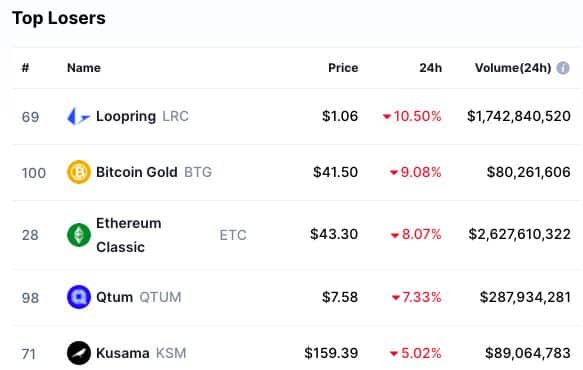Sort by the # rank column header
This screenshot has width=583, height=370.
click(x=25, y=68)
